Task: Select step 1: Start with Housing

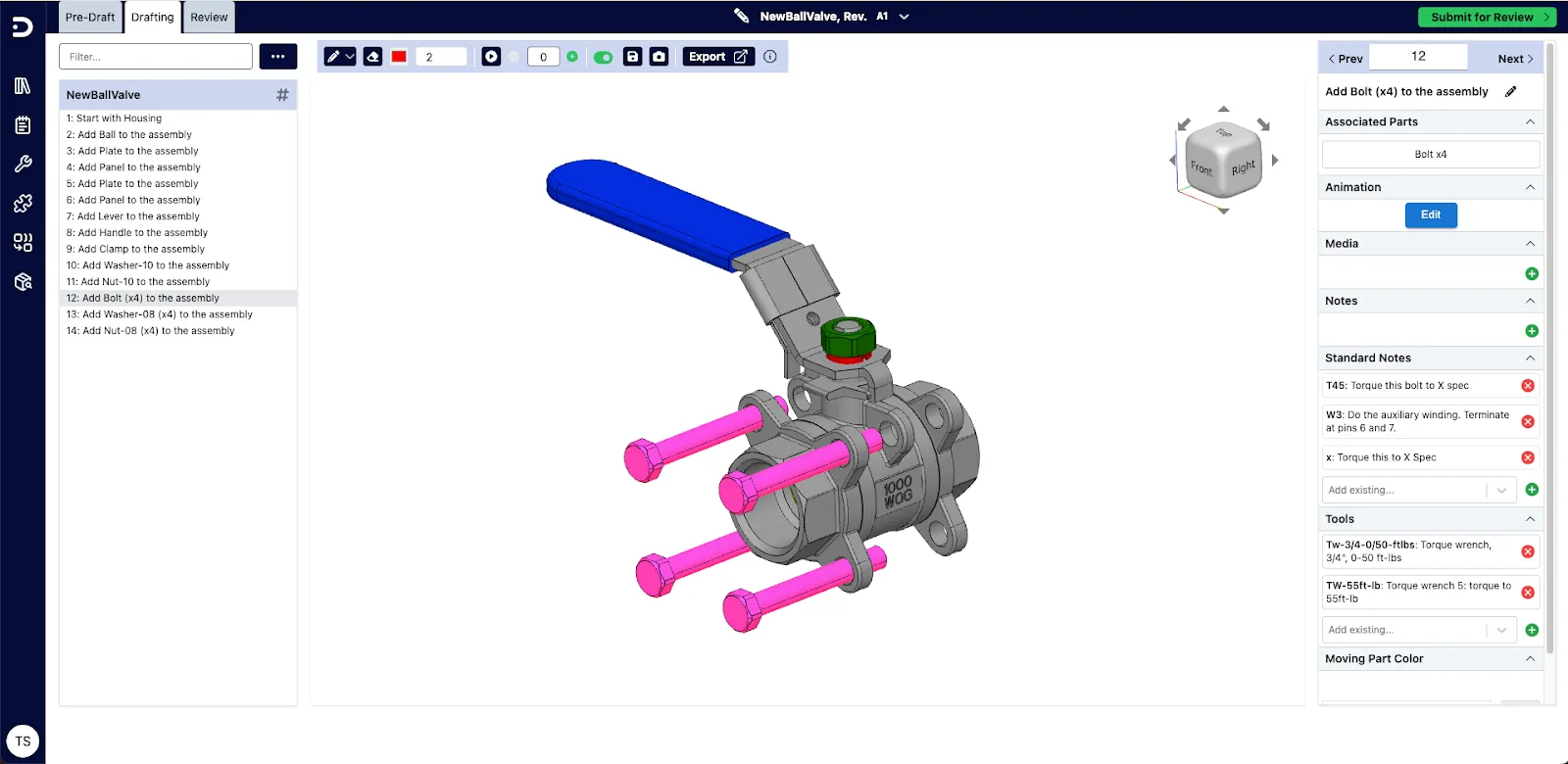Action: 177,119
